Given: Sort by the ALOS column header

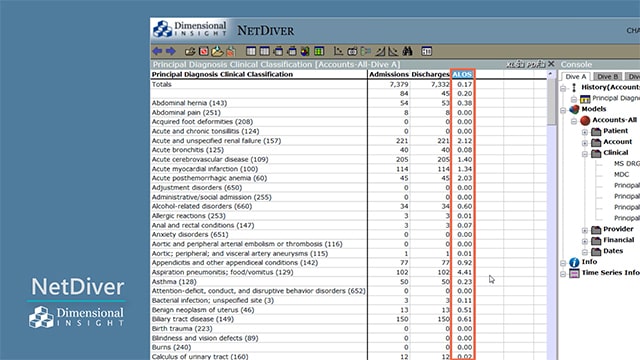Looking at the screenshot, I should 462,74.
